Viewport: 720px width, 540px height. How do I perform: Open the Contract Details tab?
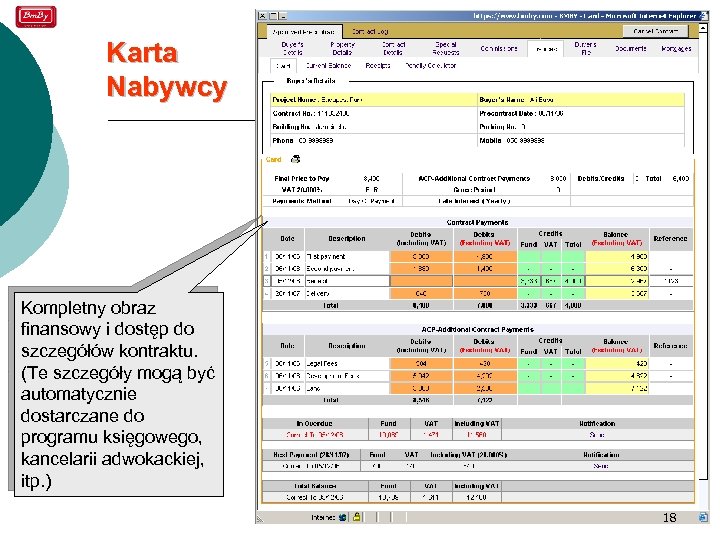click(x=394, y=48)
